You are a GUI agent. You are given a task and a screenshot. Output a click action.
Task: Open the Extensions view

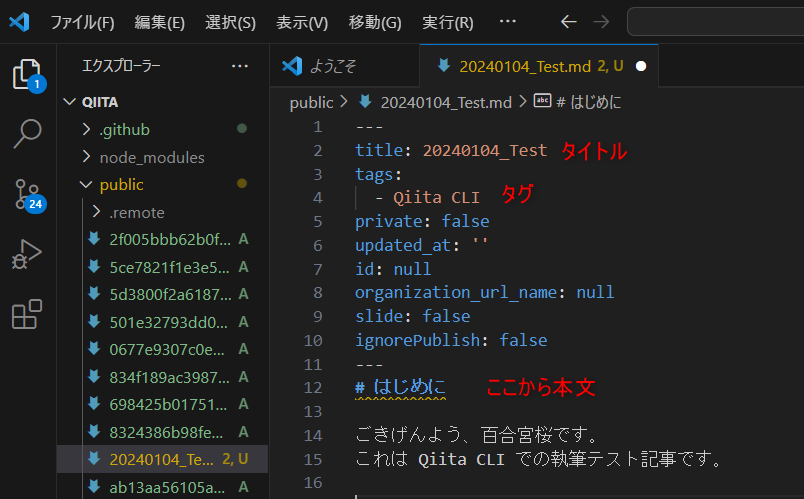[x=27, y=314]
